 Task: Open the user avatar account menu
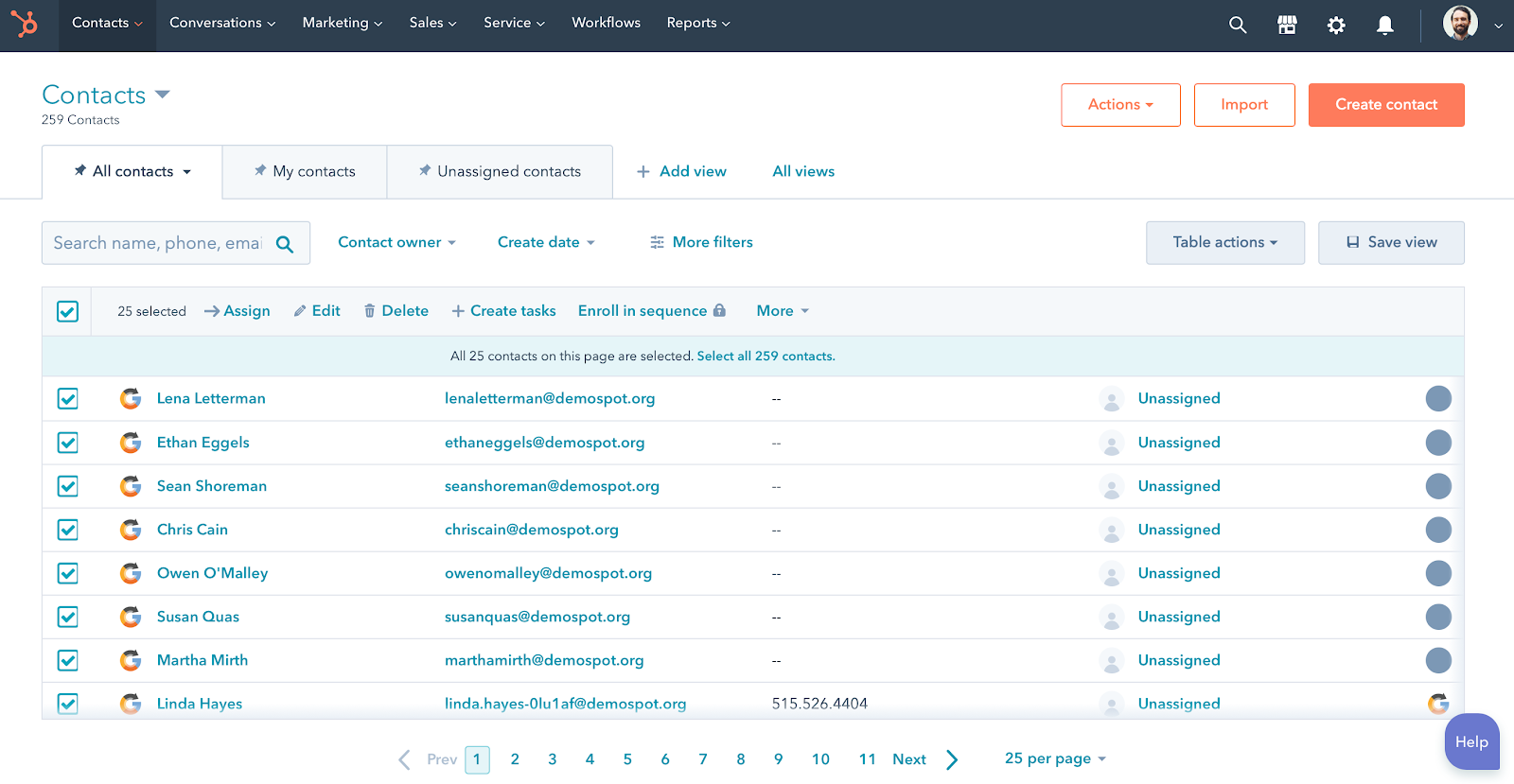coord(1472,24)
